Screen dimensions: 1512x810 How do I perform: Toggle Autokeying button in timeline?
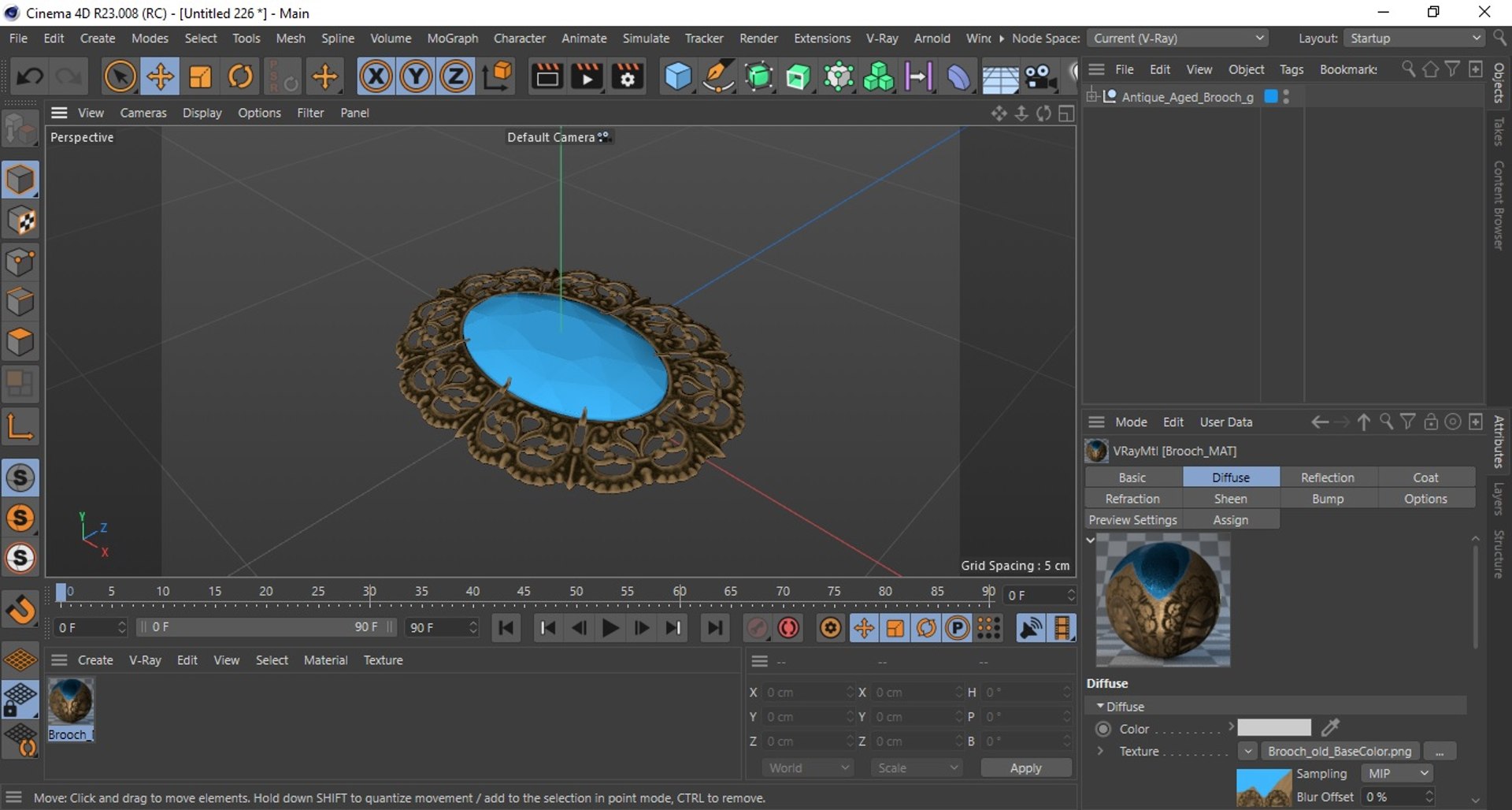[789, 628]
